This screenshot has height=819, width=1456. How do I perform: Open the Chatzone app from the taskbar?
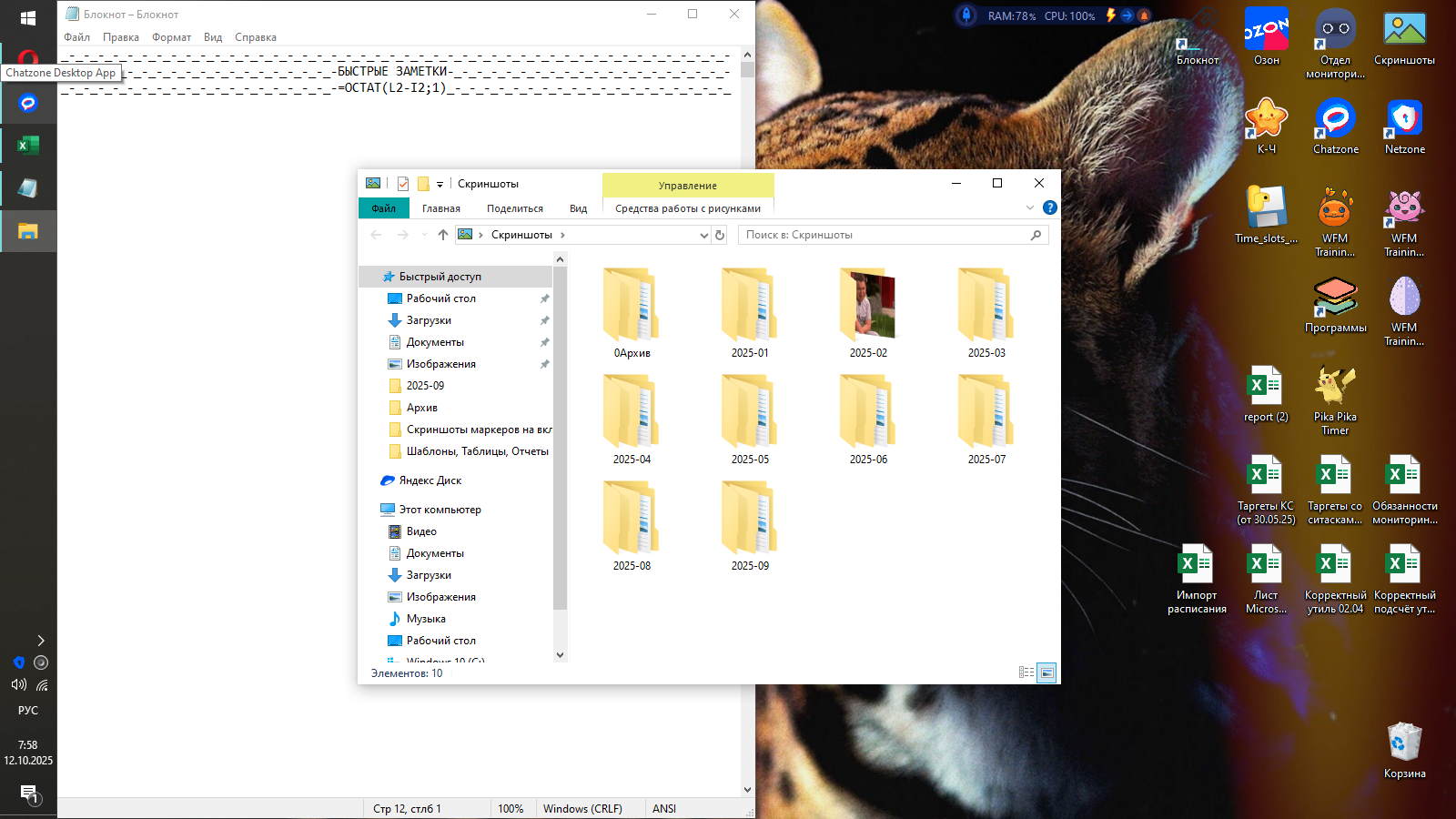(28, 103)
